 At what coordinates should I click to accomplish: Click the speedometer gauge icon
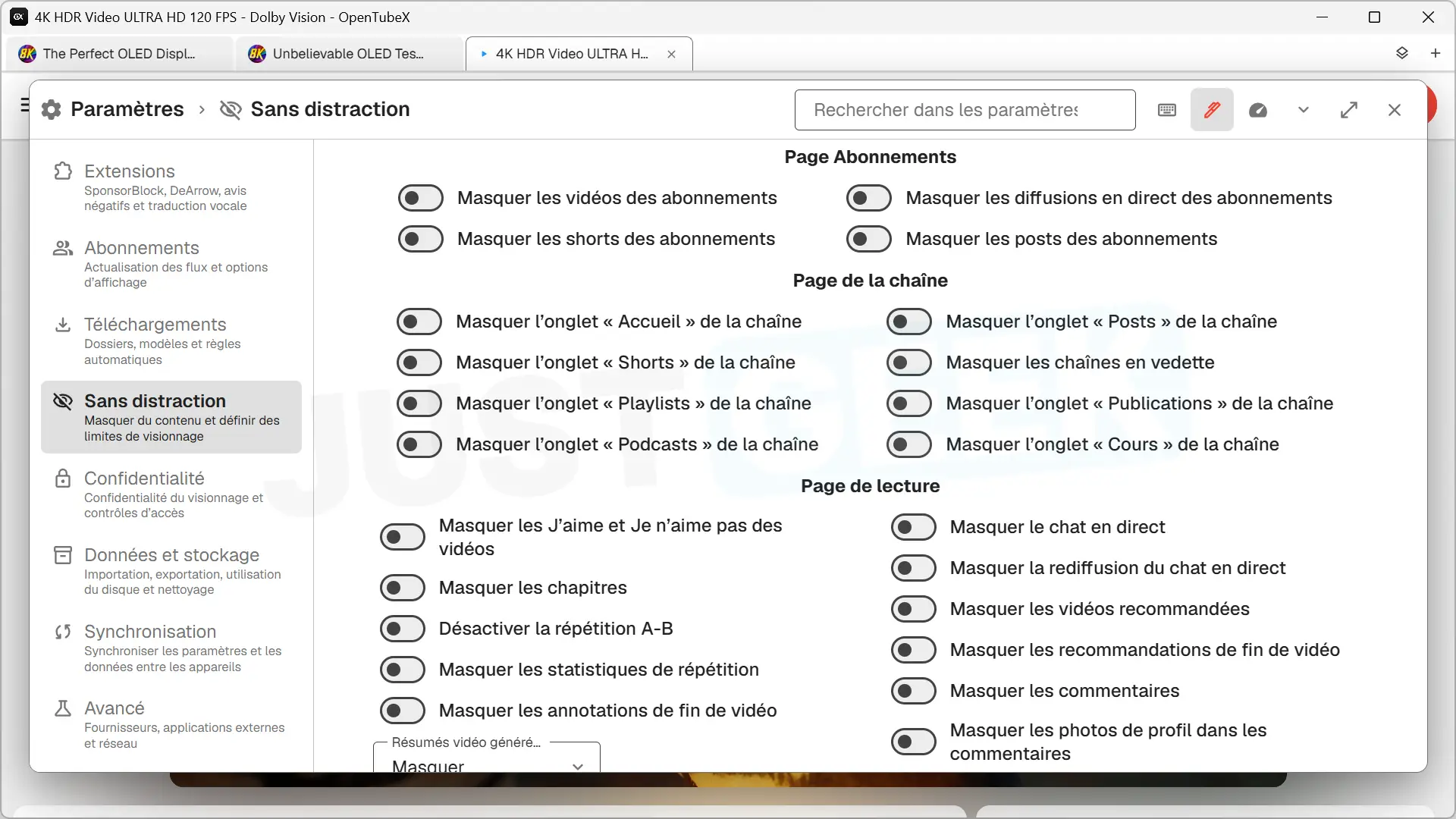click(1258, 110)
